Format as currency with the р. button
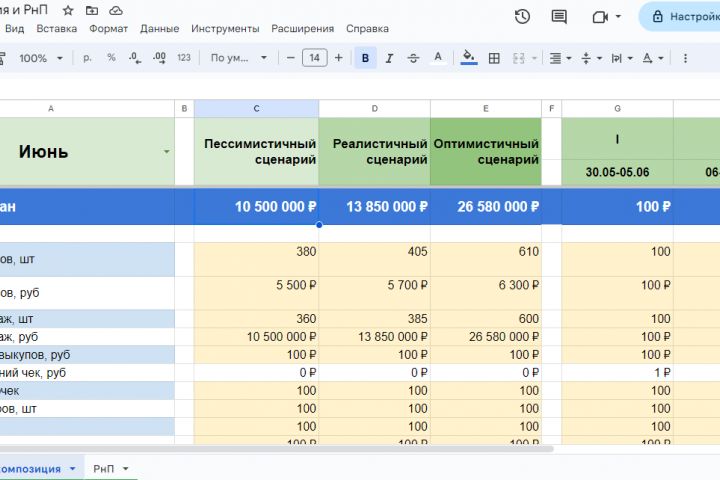This screenshot has height=480, width=720. 87,58
